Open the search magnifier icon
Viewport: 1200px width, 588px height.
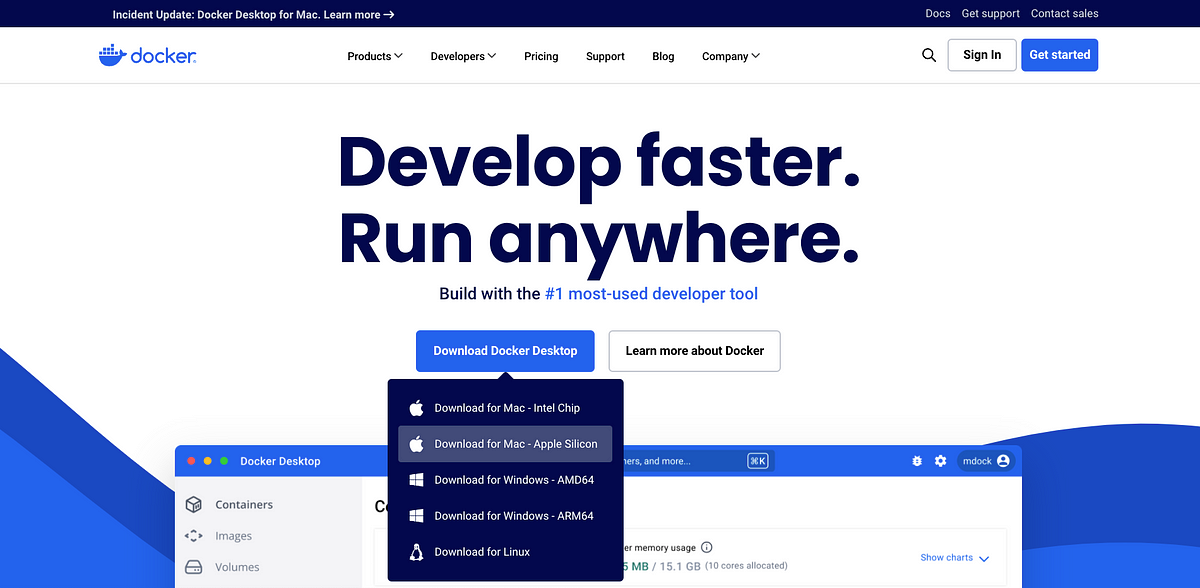[x=929, y=55]
